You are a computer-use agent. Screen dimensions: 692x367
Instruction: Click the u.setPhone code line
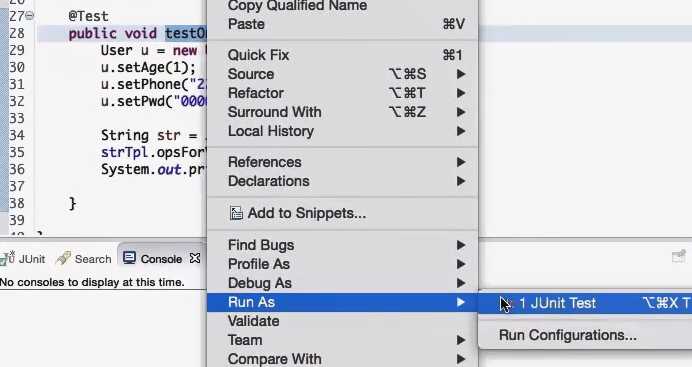[154, 84]
